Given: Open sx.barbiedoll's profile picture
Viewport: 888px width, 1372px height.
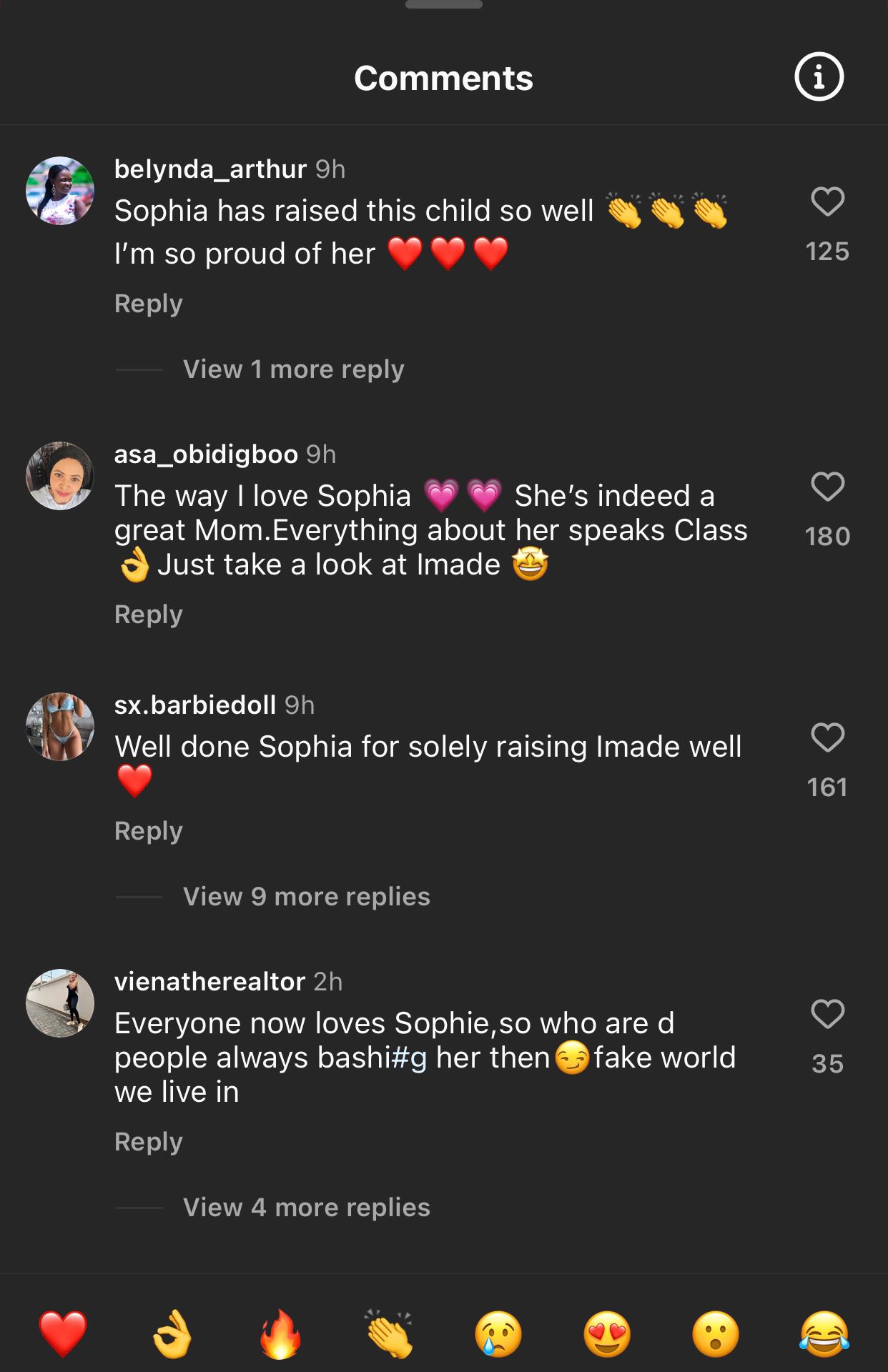Looking at the screenshot, I should 60,726.
